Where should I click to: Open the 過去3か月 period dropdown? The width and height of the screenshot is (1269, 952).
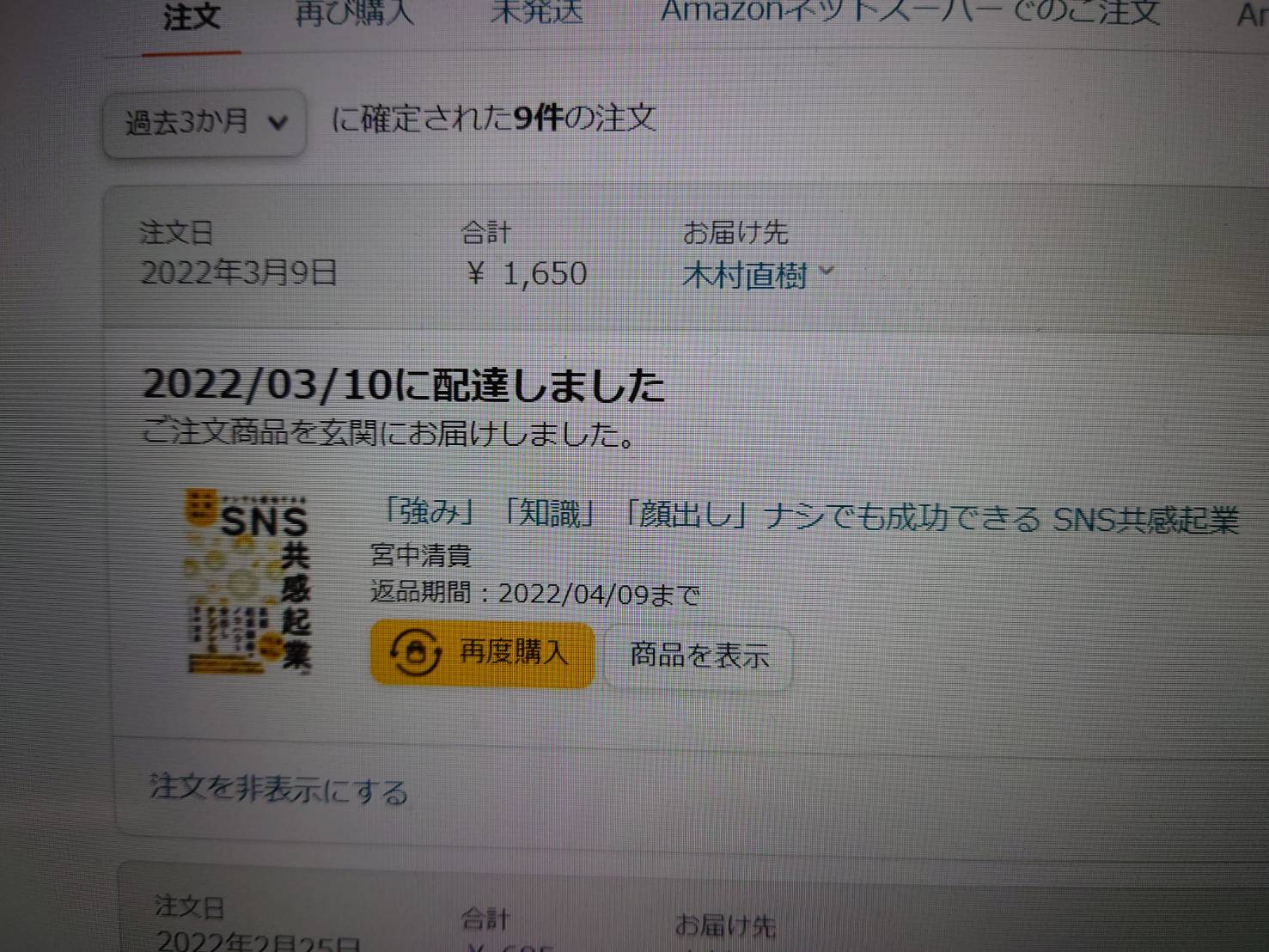(x=204, y=123)
